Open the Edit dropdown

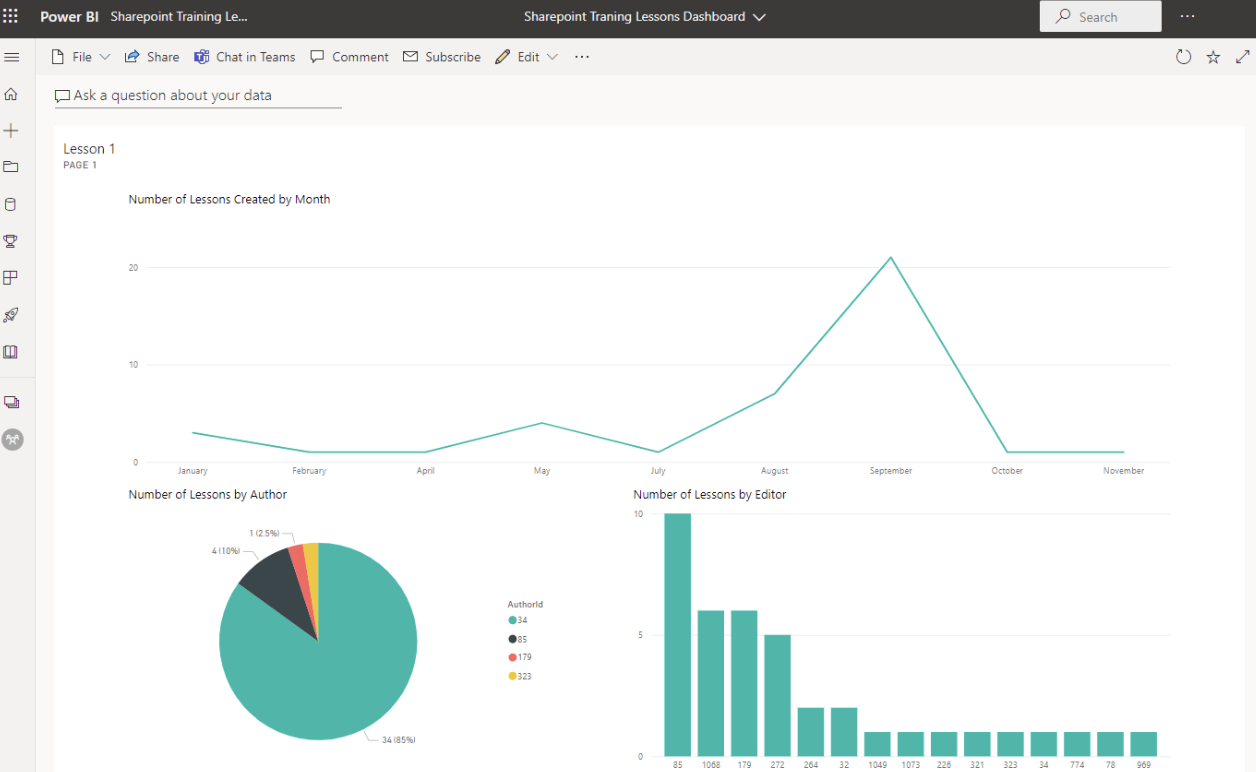[526, 57]
